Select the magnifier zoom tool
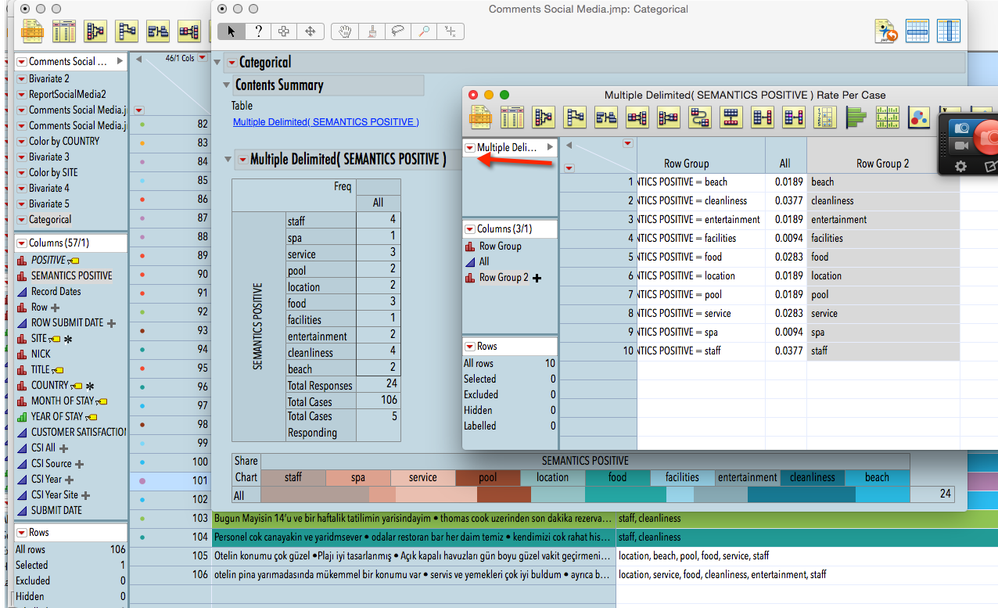 424,31
